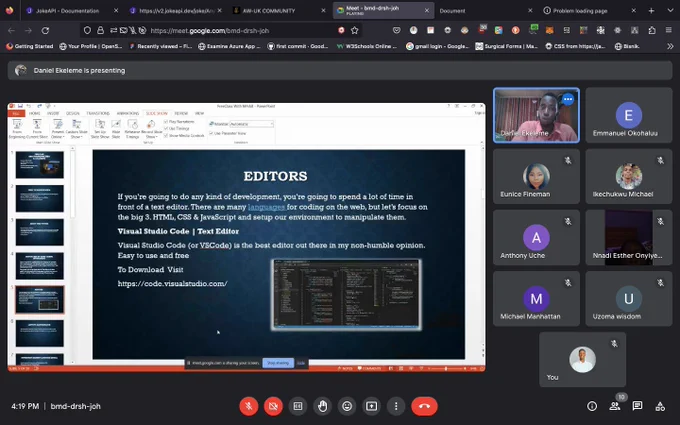Open Getting Started bookmark
Screen dimensions: 680x425
[x=29, y=46]
